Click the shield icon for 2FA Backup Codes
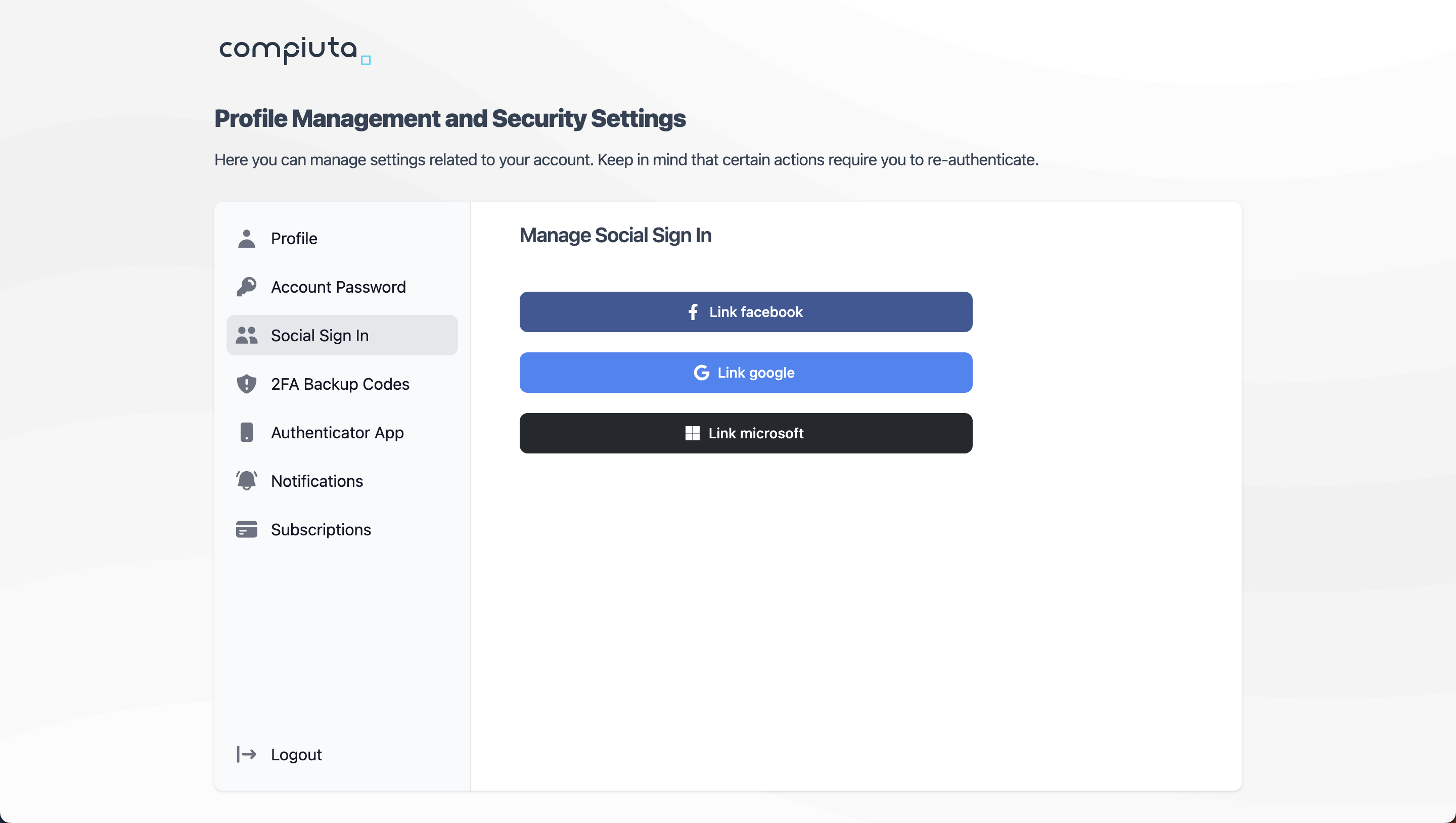The width and height of the screenshot is (1456, 823). tap(246, 384)
